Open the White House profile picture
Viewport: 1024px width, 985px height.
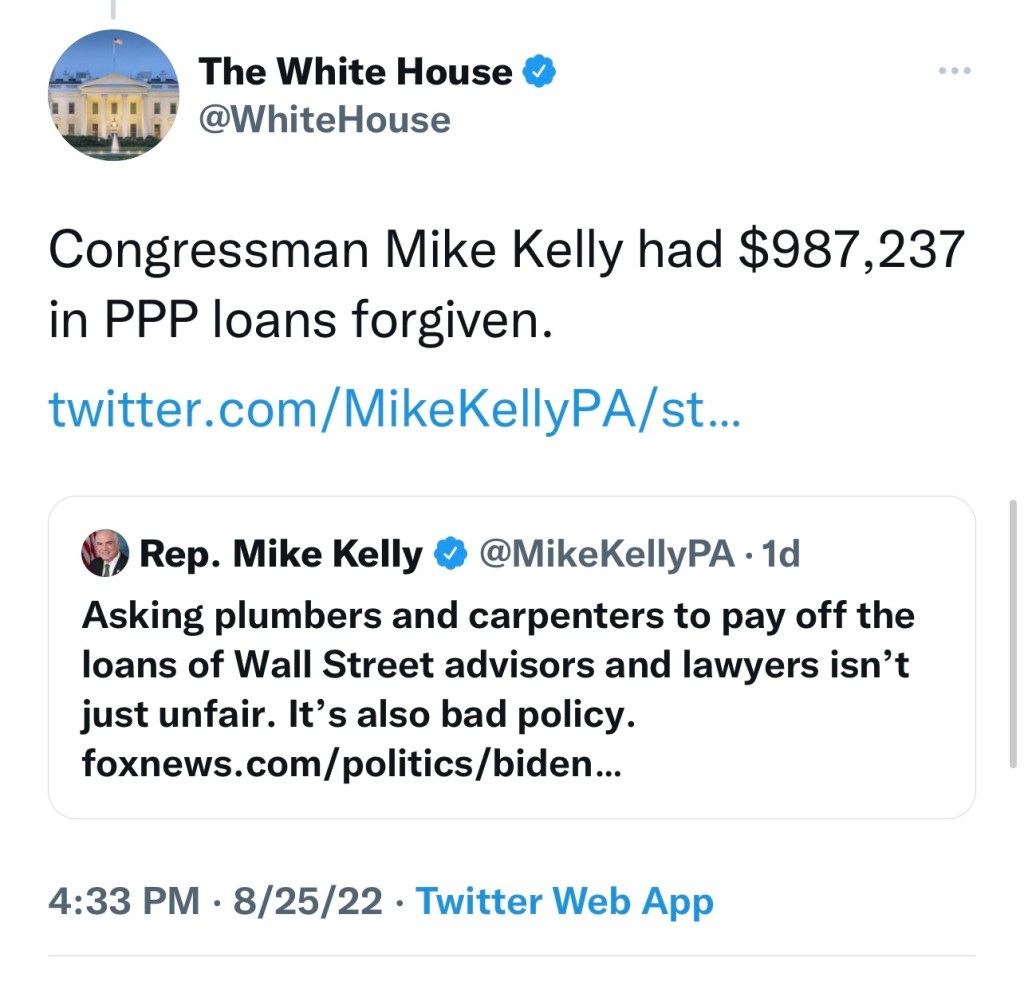tap(113, 95)
